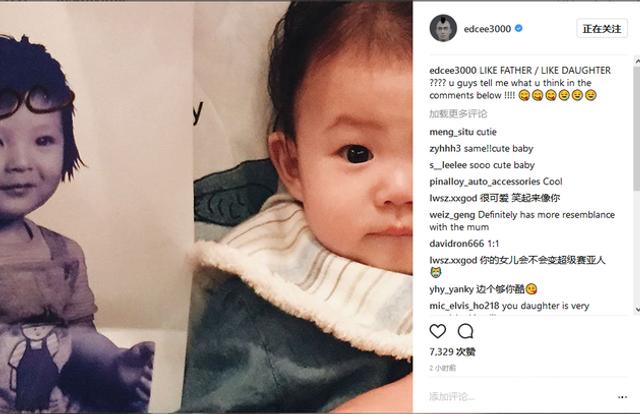Click the blue verified badge
Image resolution: width=640 pixels, height=414 pixels.
(519, 28)
